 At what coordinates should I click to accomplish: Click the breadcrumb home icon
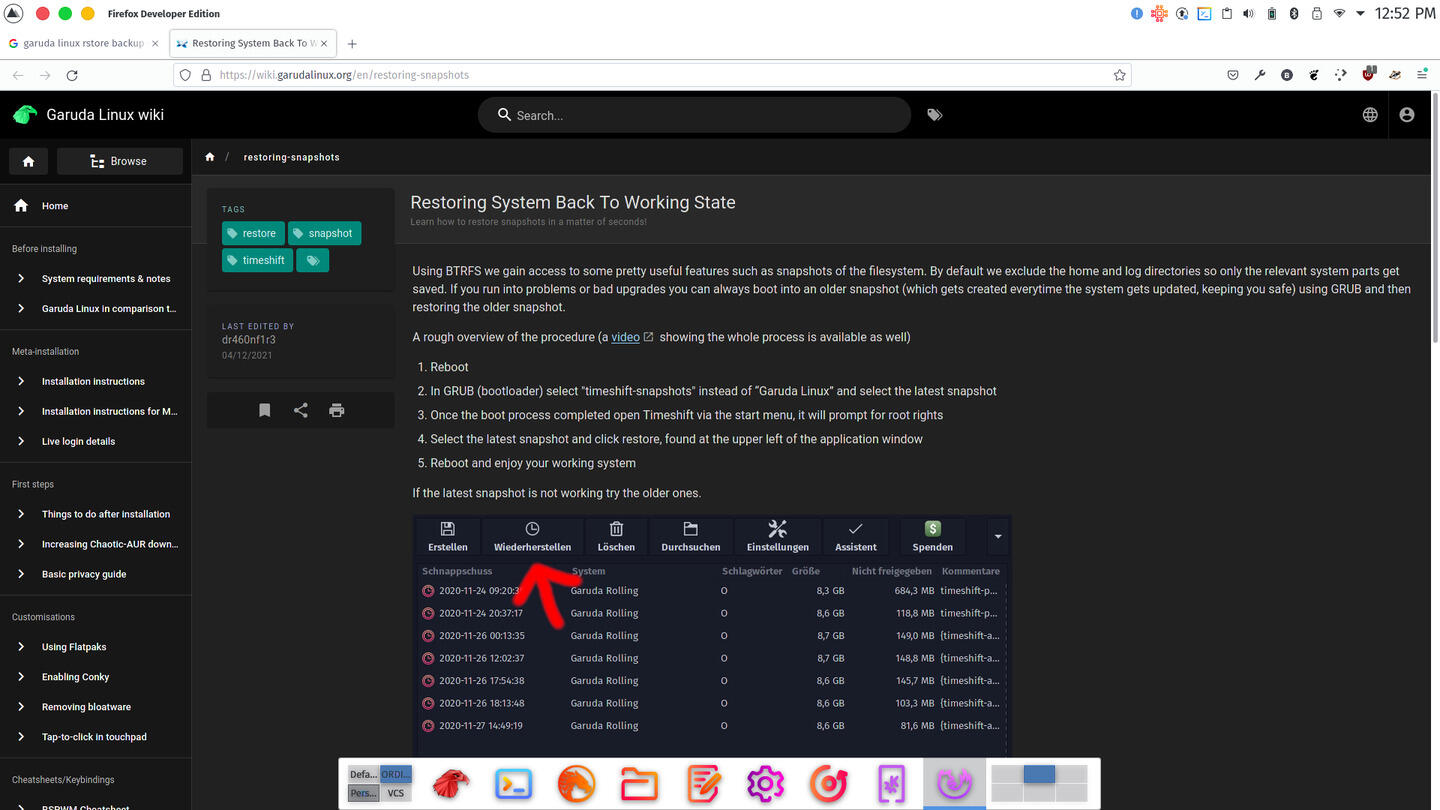[x=210, y=157]
